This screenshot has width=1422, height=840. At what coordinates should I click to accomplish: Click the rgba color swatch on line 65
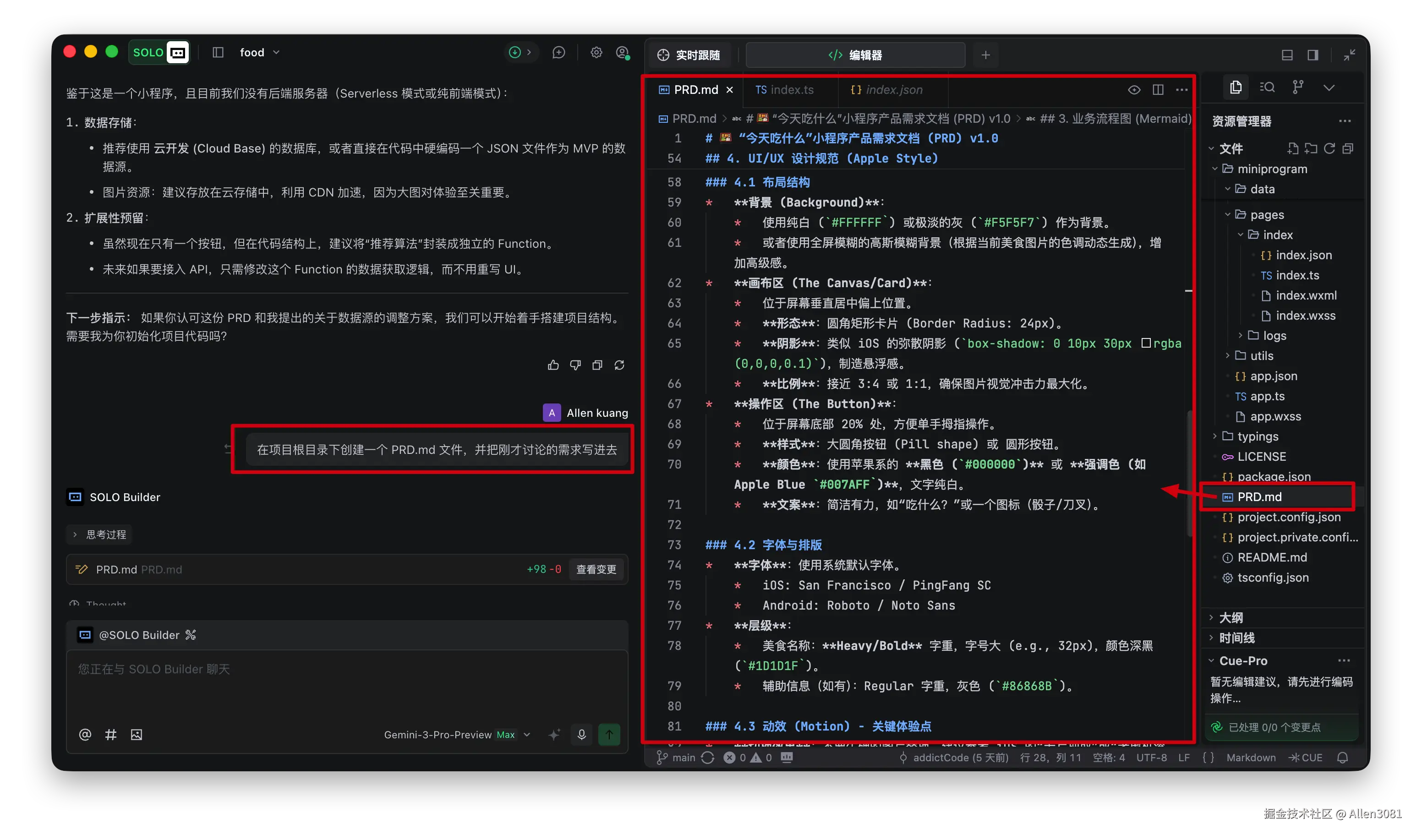1146,343
